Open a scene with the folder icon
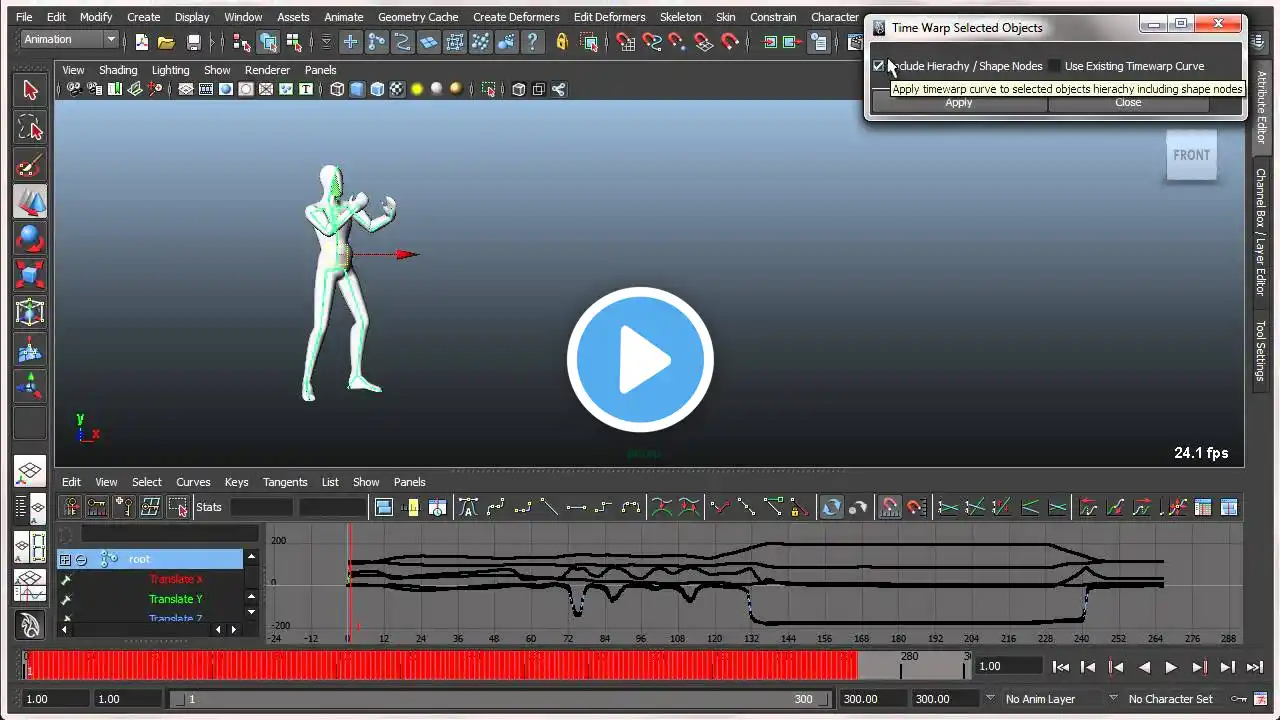1280x720 pixels. click(x=166, y=41)
